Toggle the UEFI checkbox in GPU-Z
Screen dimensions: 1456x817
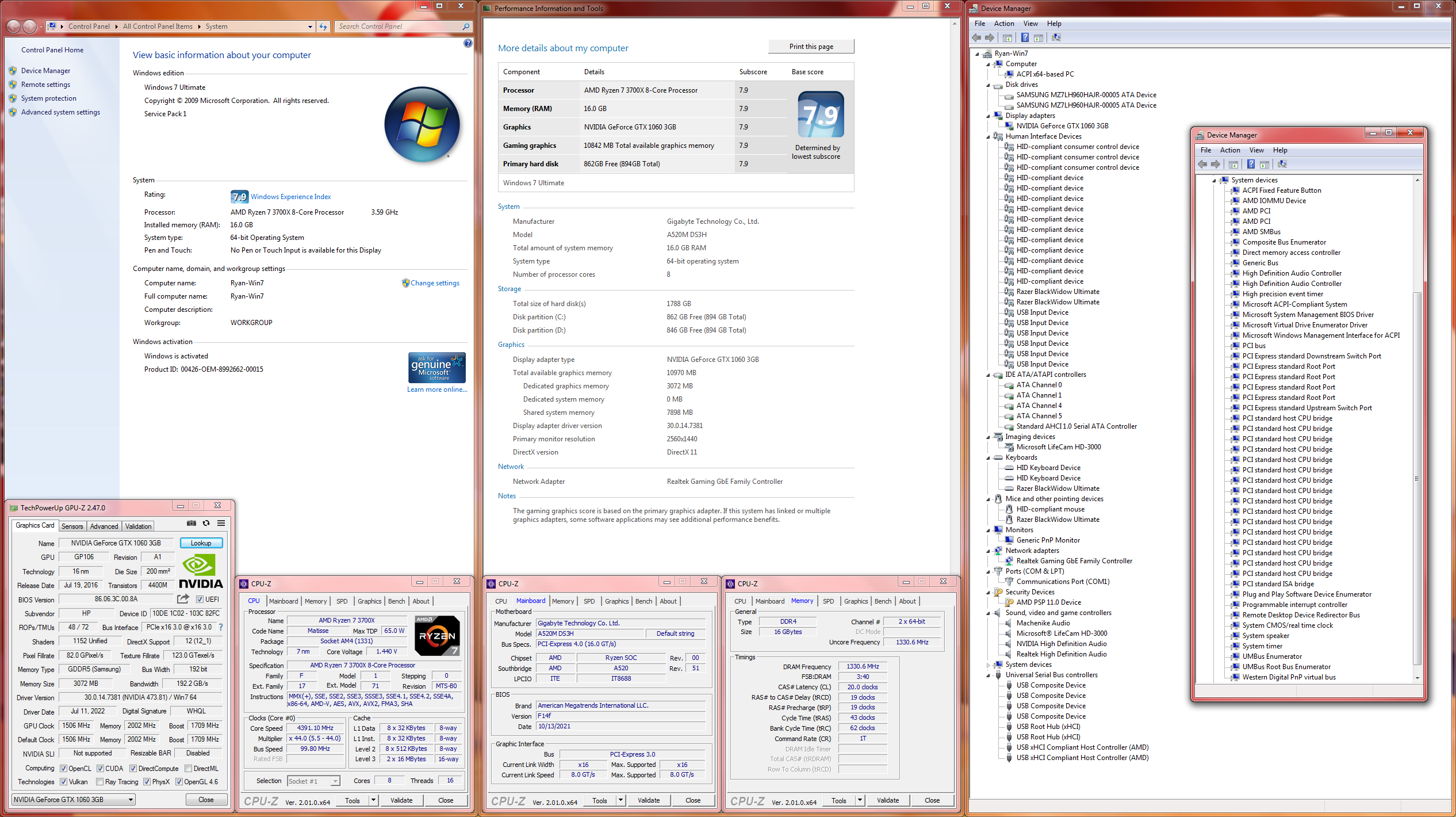[x=200, y=599]
